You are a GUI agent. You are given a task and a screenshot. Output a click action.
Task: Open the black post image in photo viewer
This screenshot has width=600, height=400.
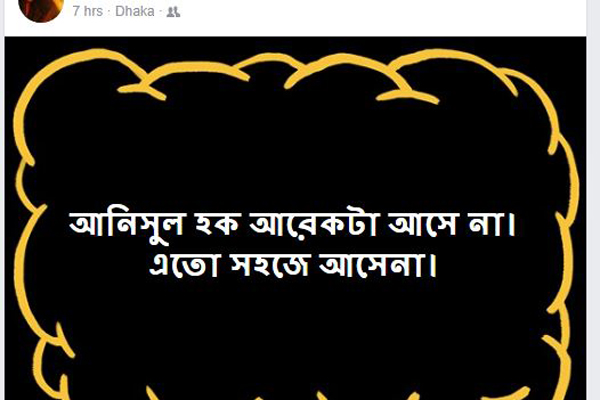295,218
